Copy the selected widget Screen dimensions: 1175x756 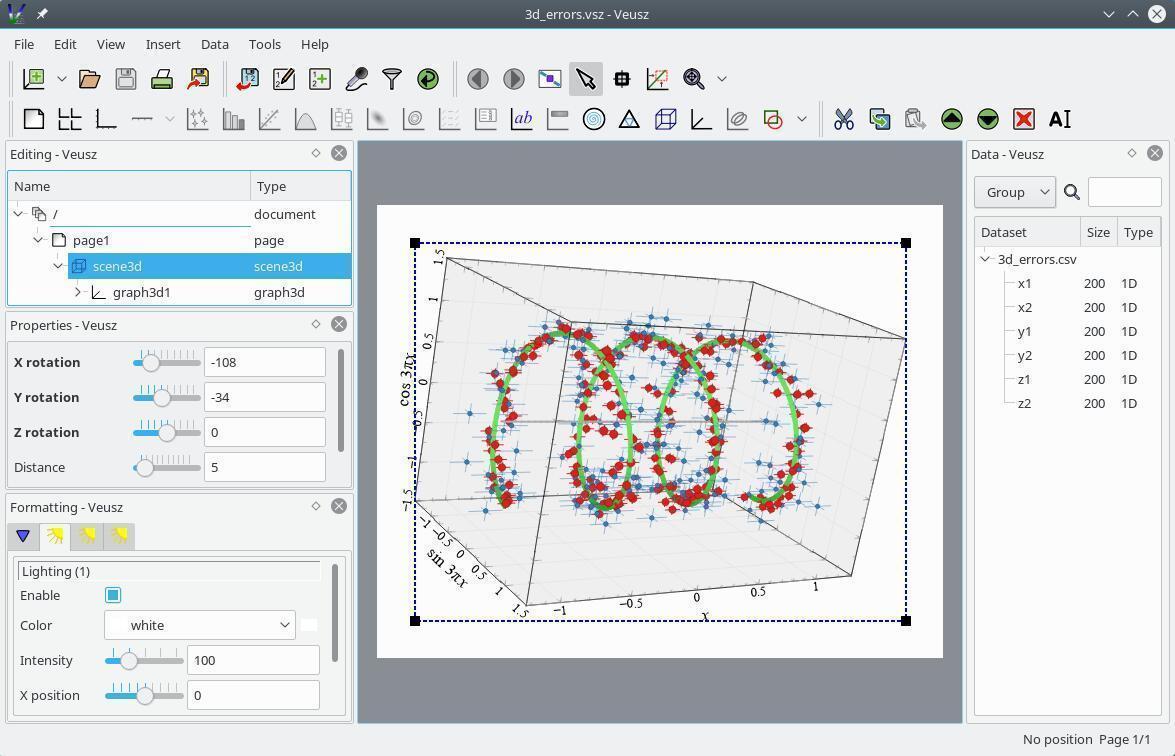pyautogui.click(x=880, y=119)
